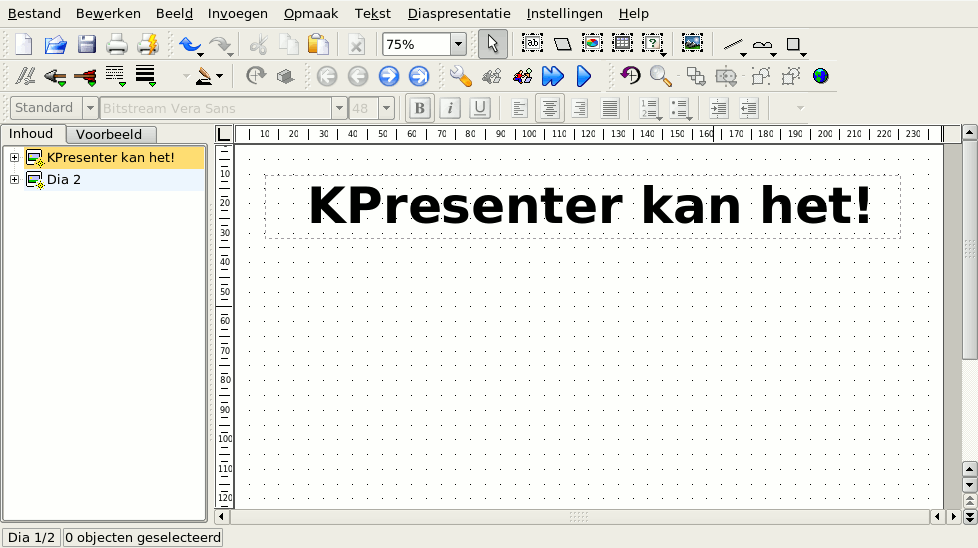Click the slide title text 'KPresenter kan het!'
Viewport: 978px width, 548px height.
(x=589, y=206)
